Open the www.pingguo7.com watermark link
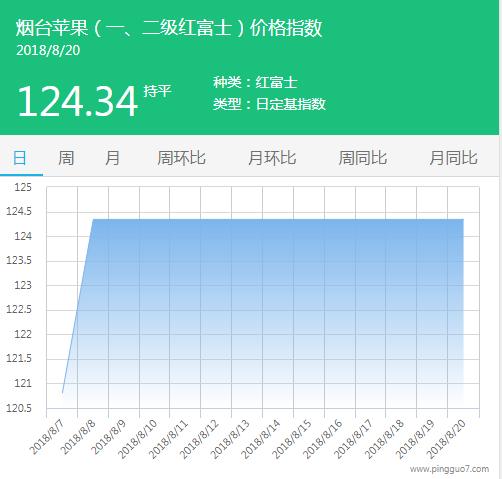Image resolution: width=502 pixels, height=479 pixels. click(x=449, y=469)
